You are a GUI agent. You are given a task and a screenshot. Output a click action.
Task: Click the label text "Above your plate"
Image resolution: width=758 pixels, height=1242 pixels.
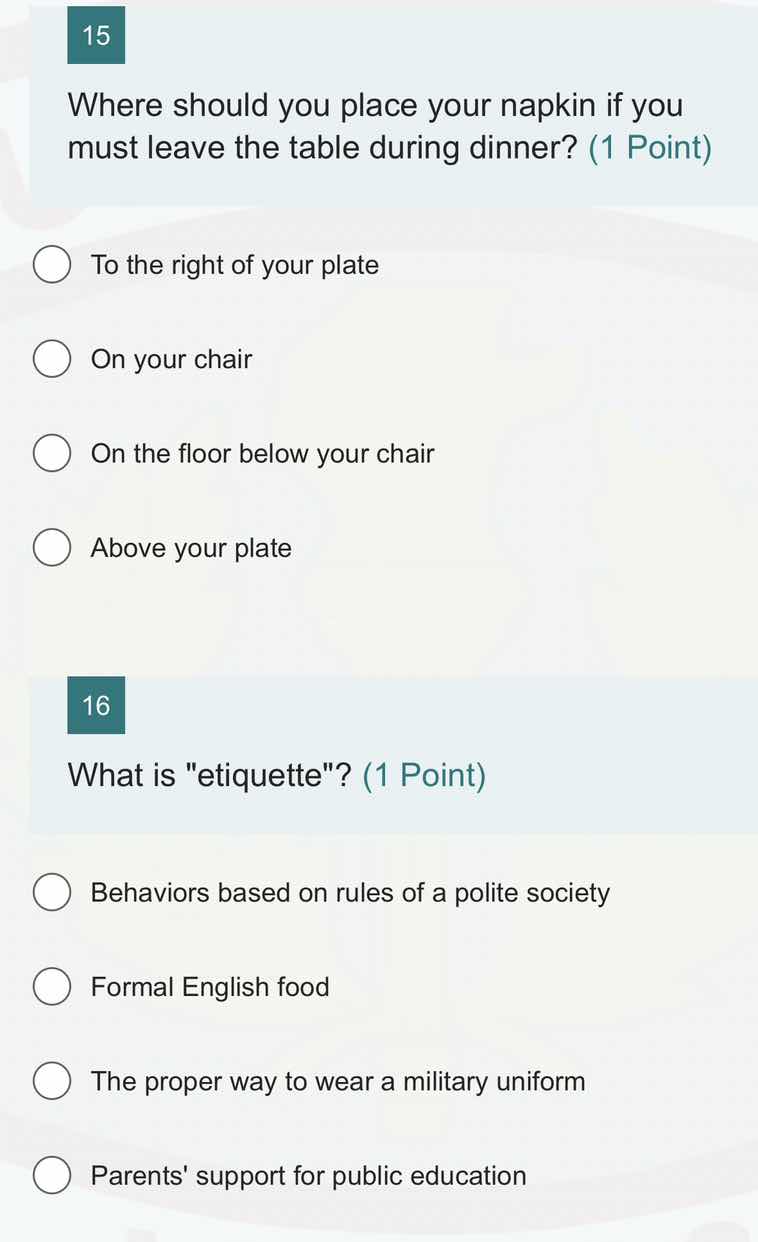190,547
